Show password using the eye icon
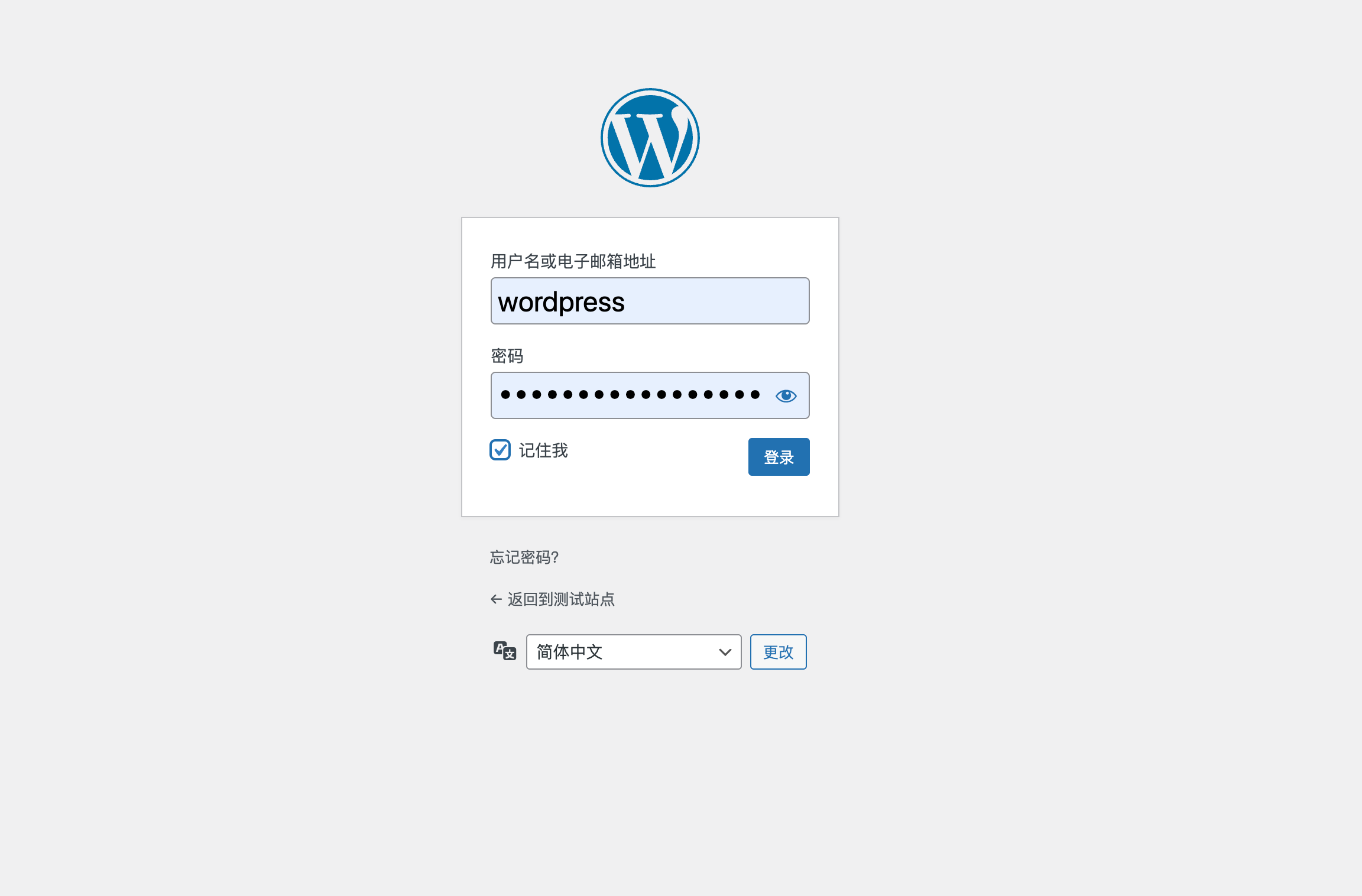The width and height of the screenshot is (1362, 896). tap(786, 395)
